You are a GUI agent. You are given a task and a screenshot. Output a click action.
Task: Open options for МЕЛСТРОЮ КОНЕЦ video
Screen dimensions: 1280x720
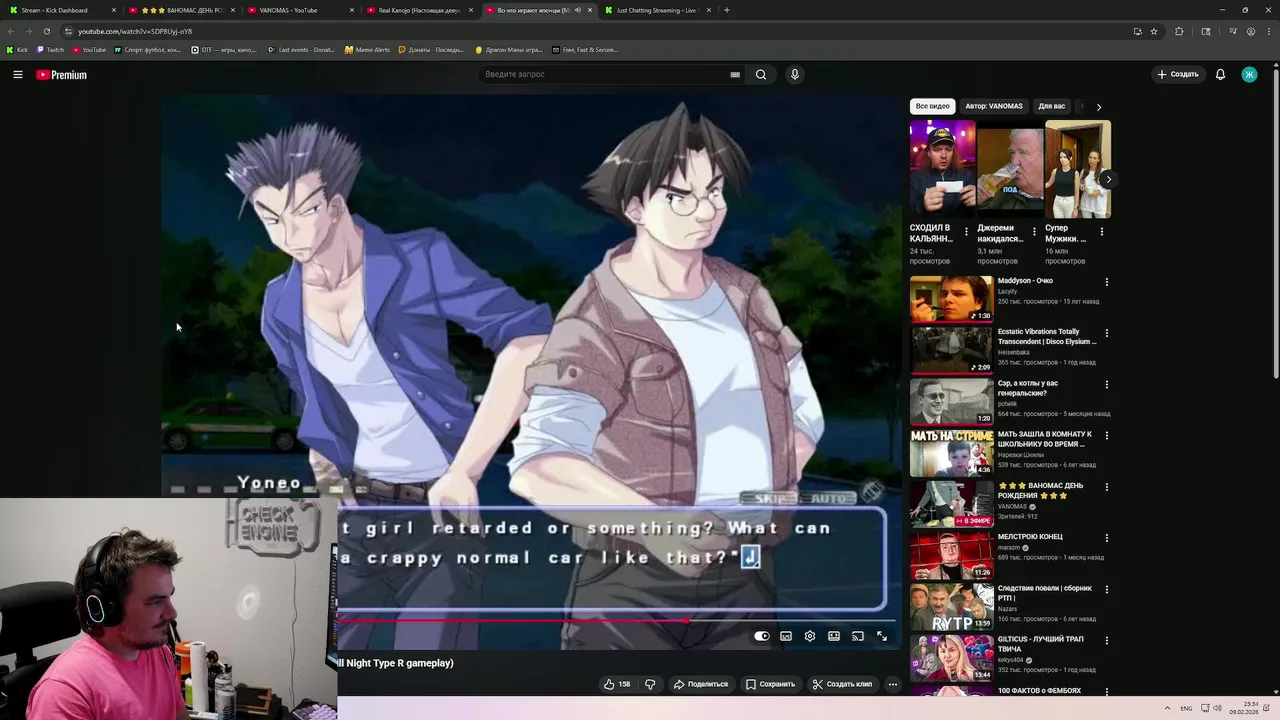pyautogui.click(x=1107, y=538)
